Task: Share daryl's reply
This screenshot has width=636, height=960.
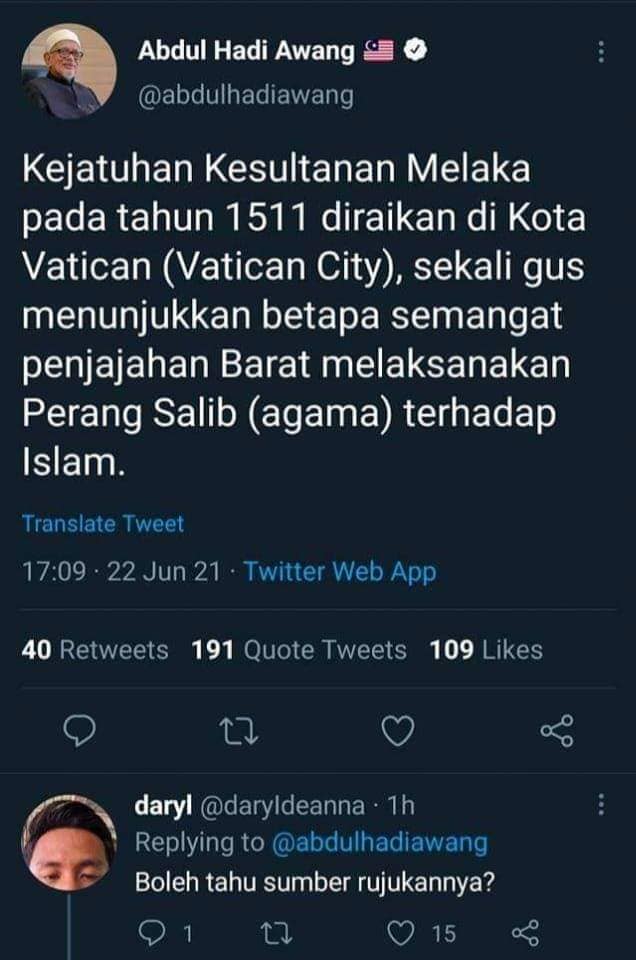Action: coord(525,933)
